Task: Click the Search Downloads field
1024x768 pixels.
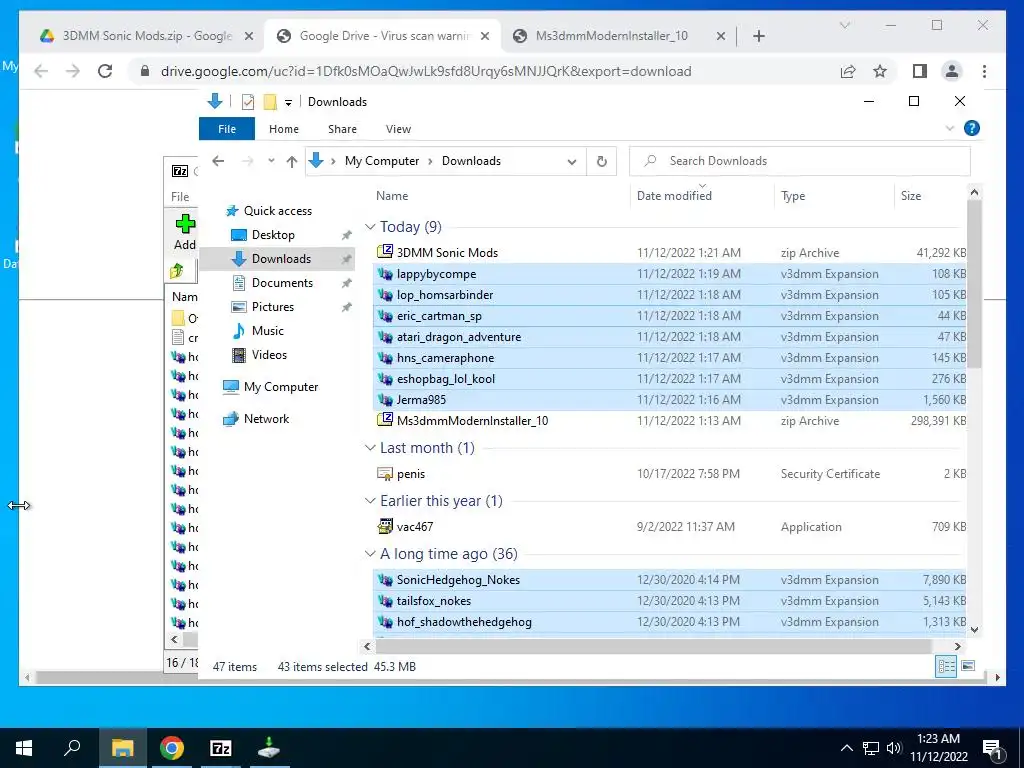Action: (x=799, y=161)
